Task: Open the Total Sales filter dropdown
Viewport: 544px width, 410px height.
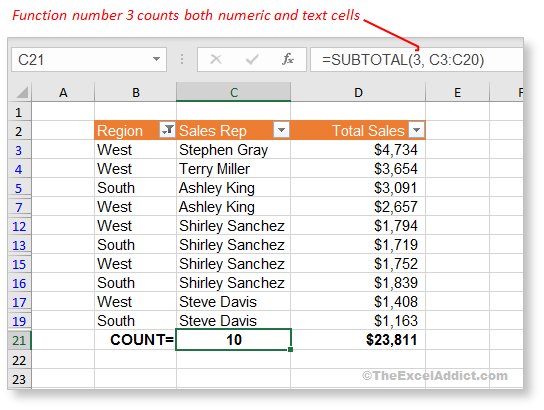Action: tap(417, 130)
